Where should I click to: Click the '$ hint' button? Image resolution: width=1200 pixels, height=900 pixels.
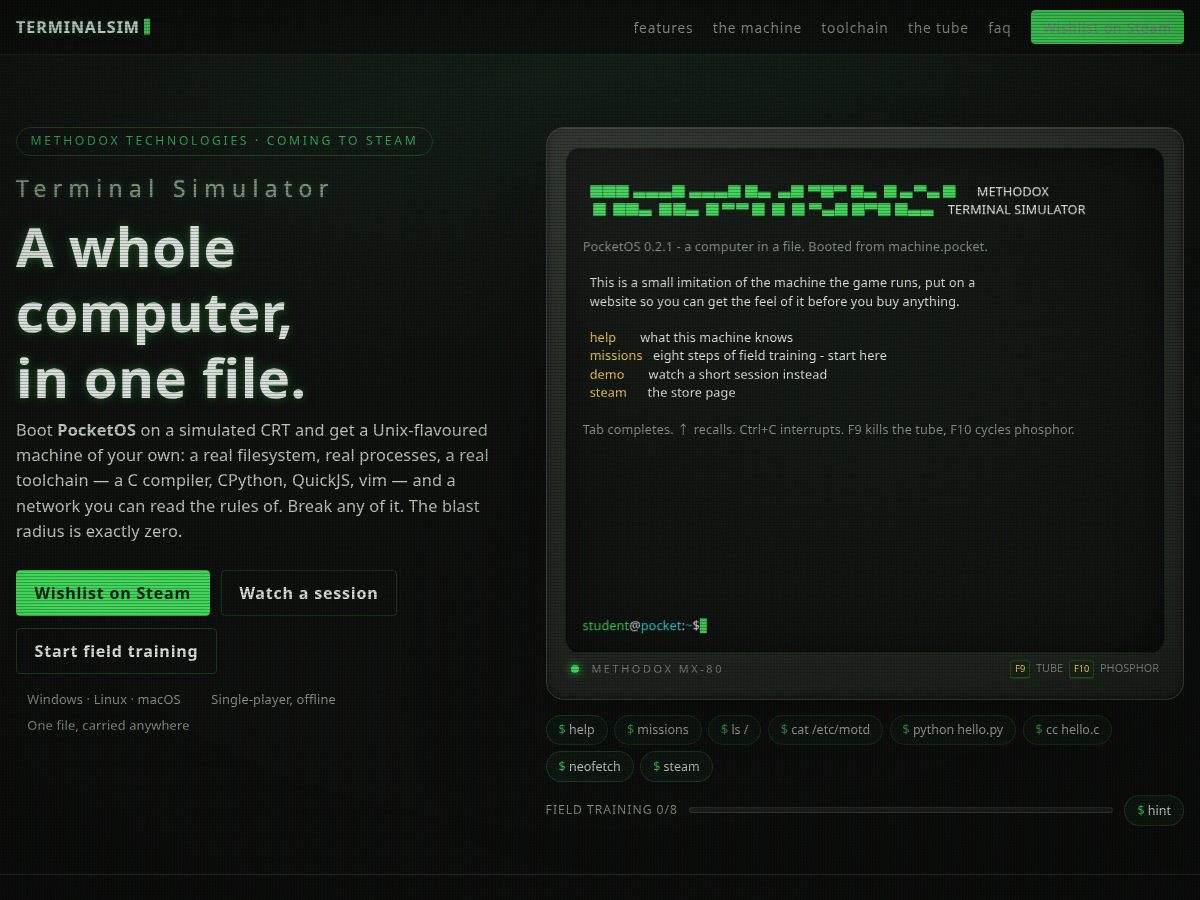tap(1154, 810)
